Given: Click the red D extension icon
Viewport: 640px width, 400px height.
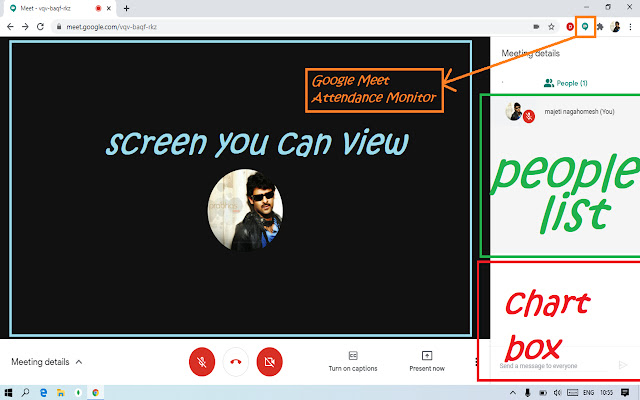Looking at the screenshot, I should point(570,27).
